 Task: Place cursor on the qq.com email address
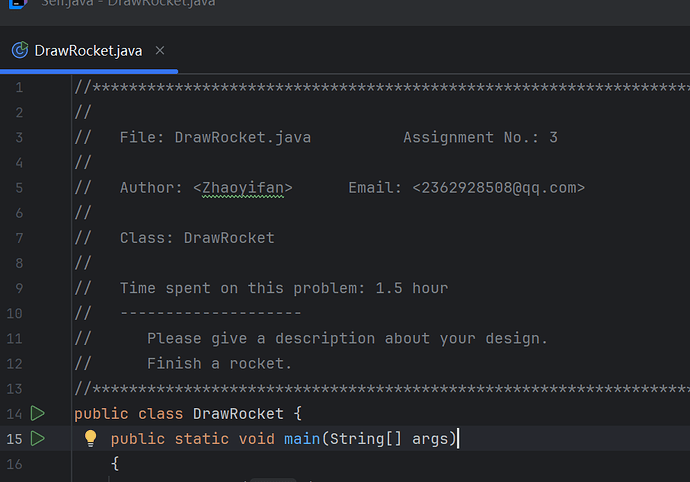pos(498,188)
